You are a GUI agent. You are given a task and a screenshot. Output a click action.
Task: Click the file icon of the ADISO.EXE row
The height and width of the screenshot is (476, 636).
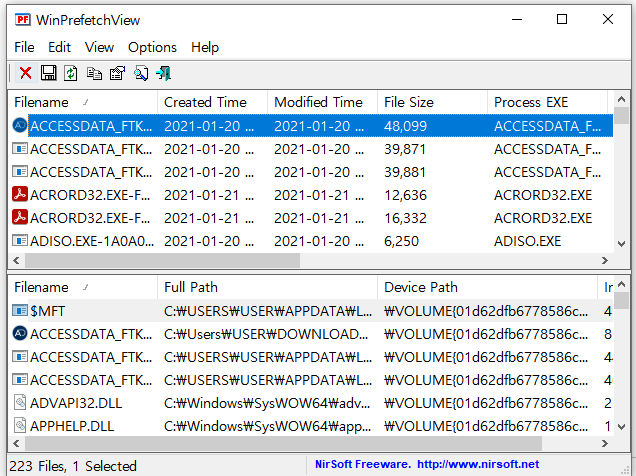[19, 241]
